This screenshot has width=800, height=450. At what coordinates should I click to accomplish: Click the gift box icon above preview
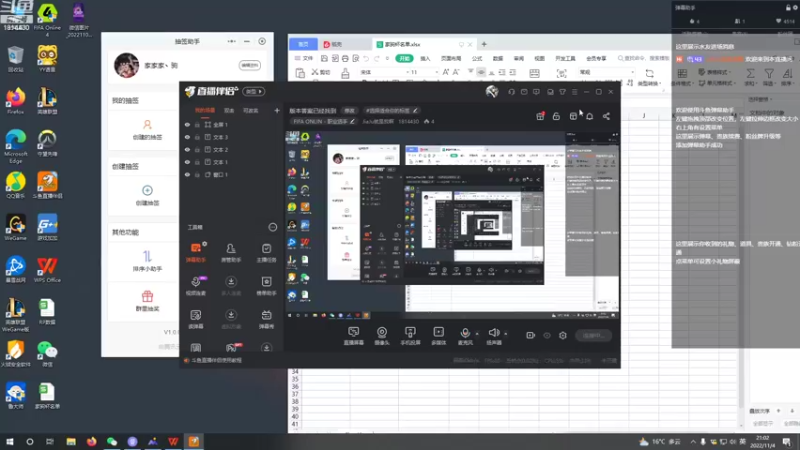coord(540,116)
